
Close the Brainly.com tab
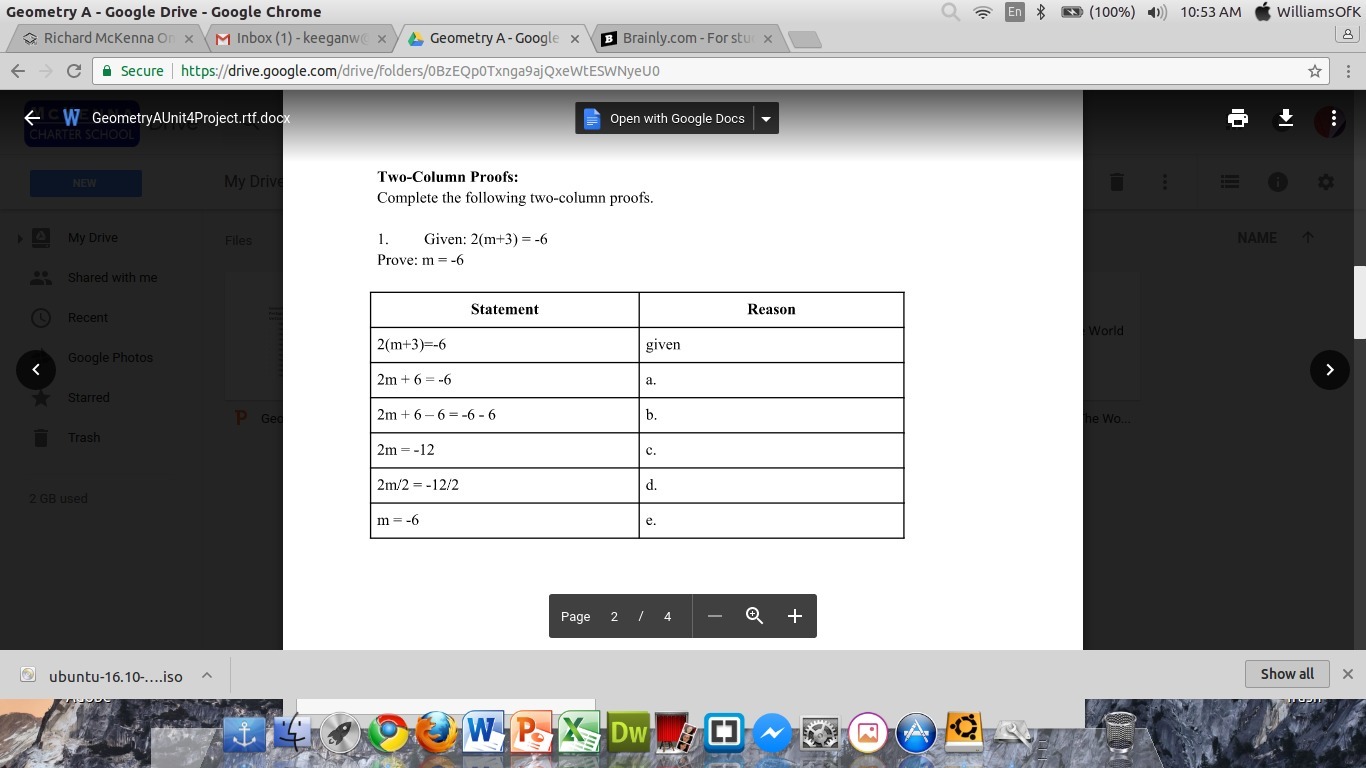coord(767,39)
